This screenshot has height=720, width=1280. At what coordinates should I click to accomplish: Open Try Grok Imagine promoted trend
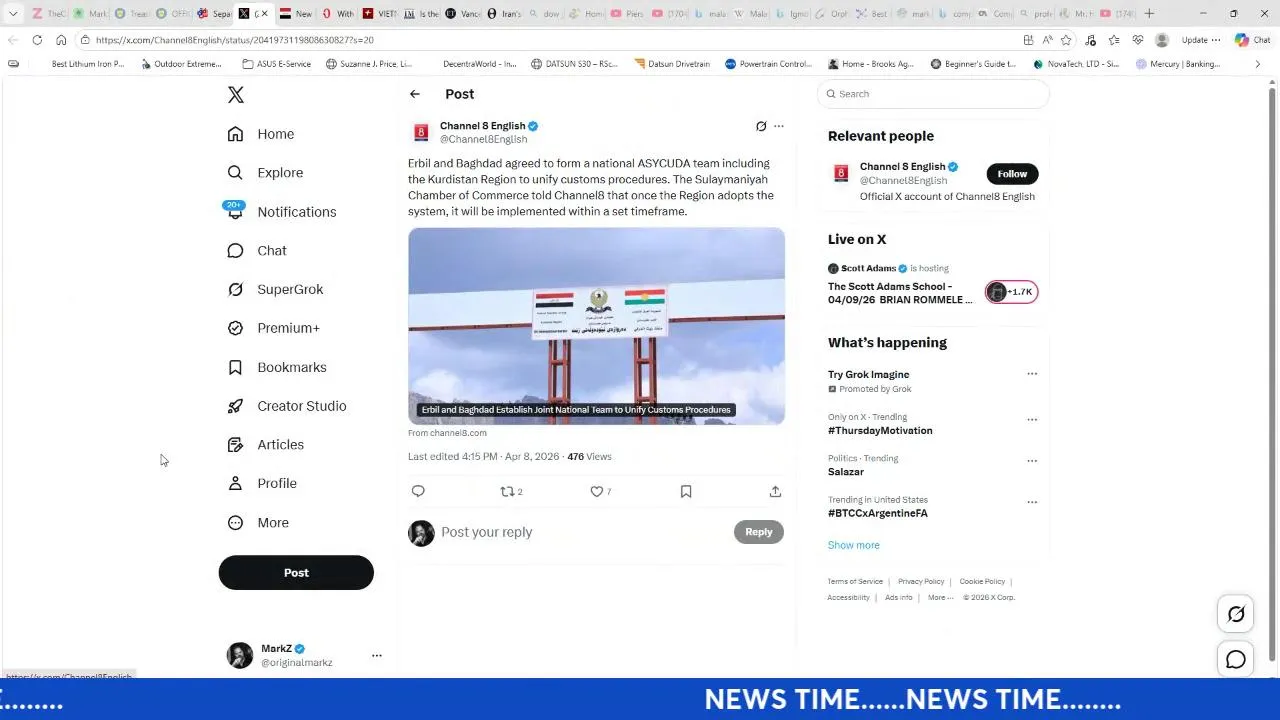pos(868,375)
